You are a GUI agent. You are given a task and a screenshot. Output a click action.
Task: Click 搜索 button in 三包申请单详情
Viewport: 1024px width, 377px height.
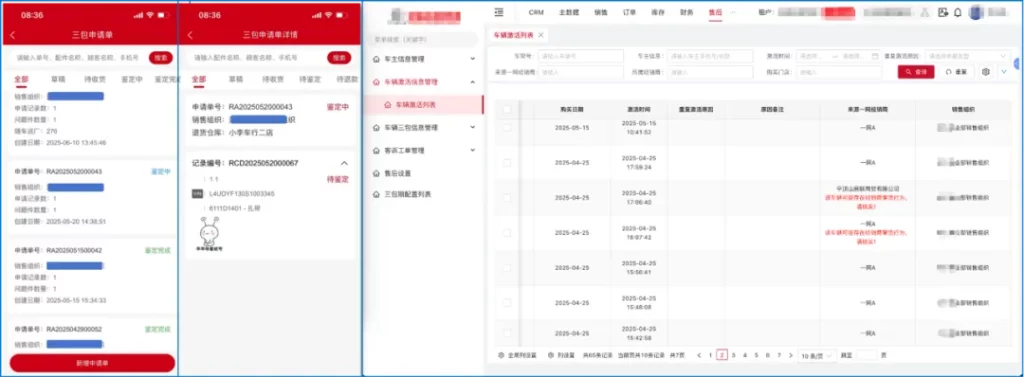339,57
